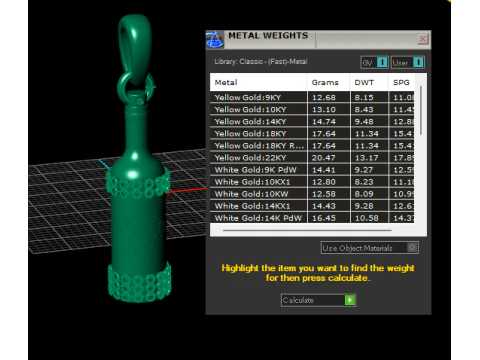480x360 pixels.
Task: Click the Library: Classic - (Fast)-Metal label
Action: pos(261,62)
